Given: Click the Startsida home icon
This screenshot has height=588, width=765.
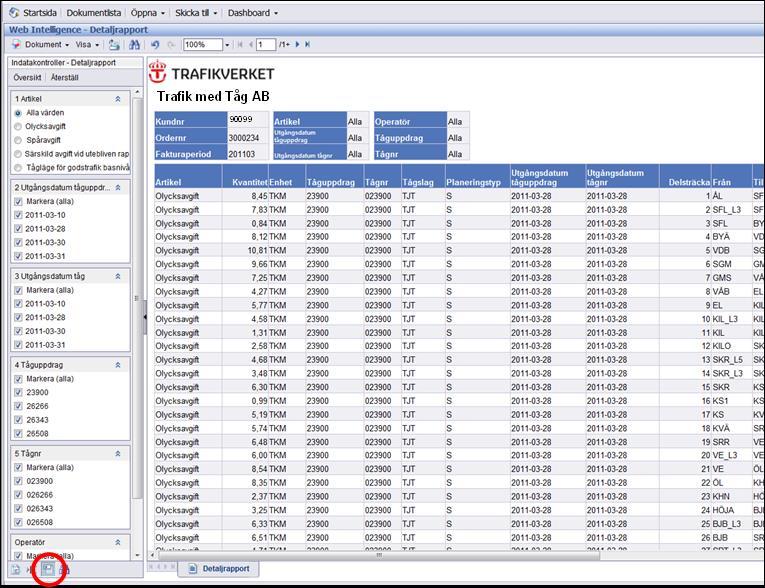Looking at the screenshot, I should tap(14, 13).
